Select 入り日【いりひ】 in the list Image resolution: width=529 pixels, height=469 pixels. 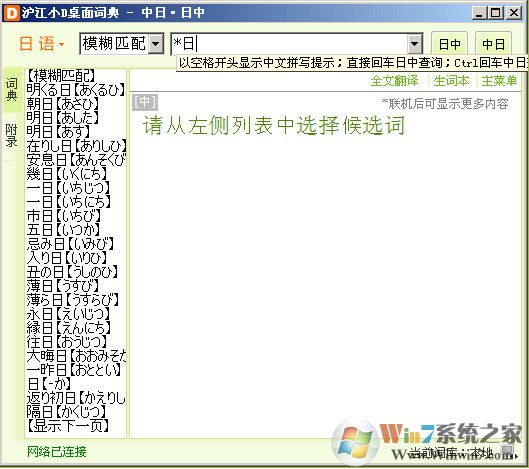[x=66, y=258]
